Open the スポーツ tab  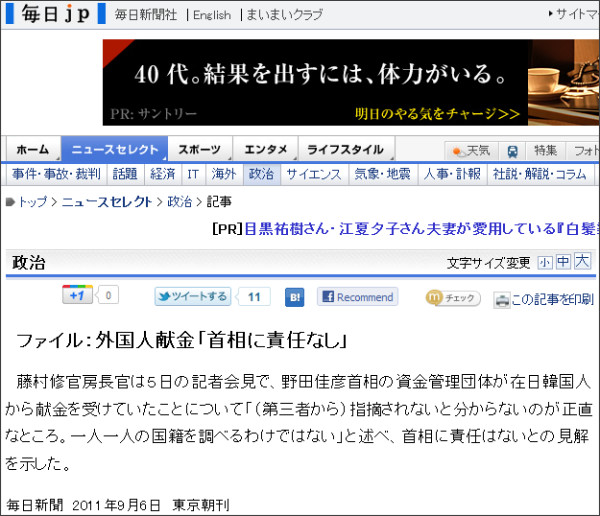(x=200, y=150)
